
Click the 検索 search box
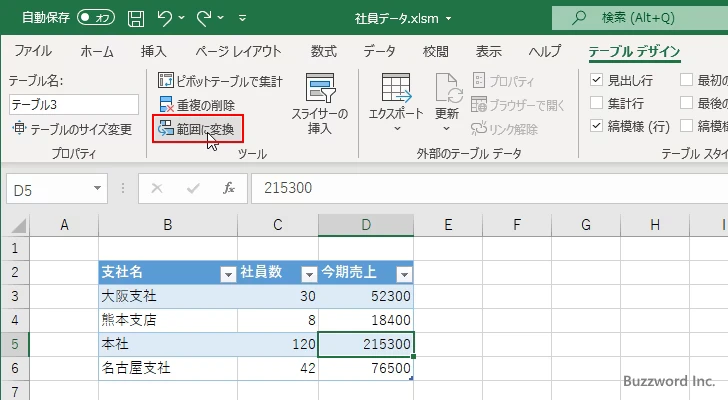(640, 18)
